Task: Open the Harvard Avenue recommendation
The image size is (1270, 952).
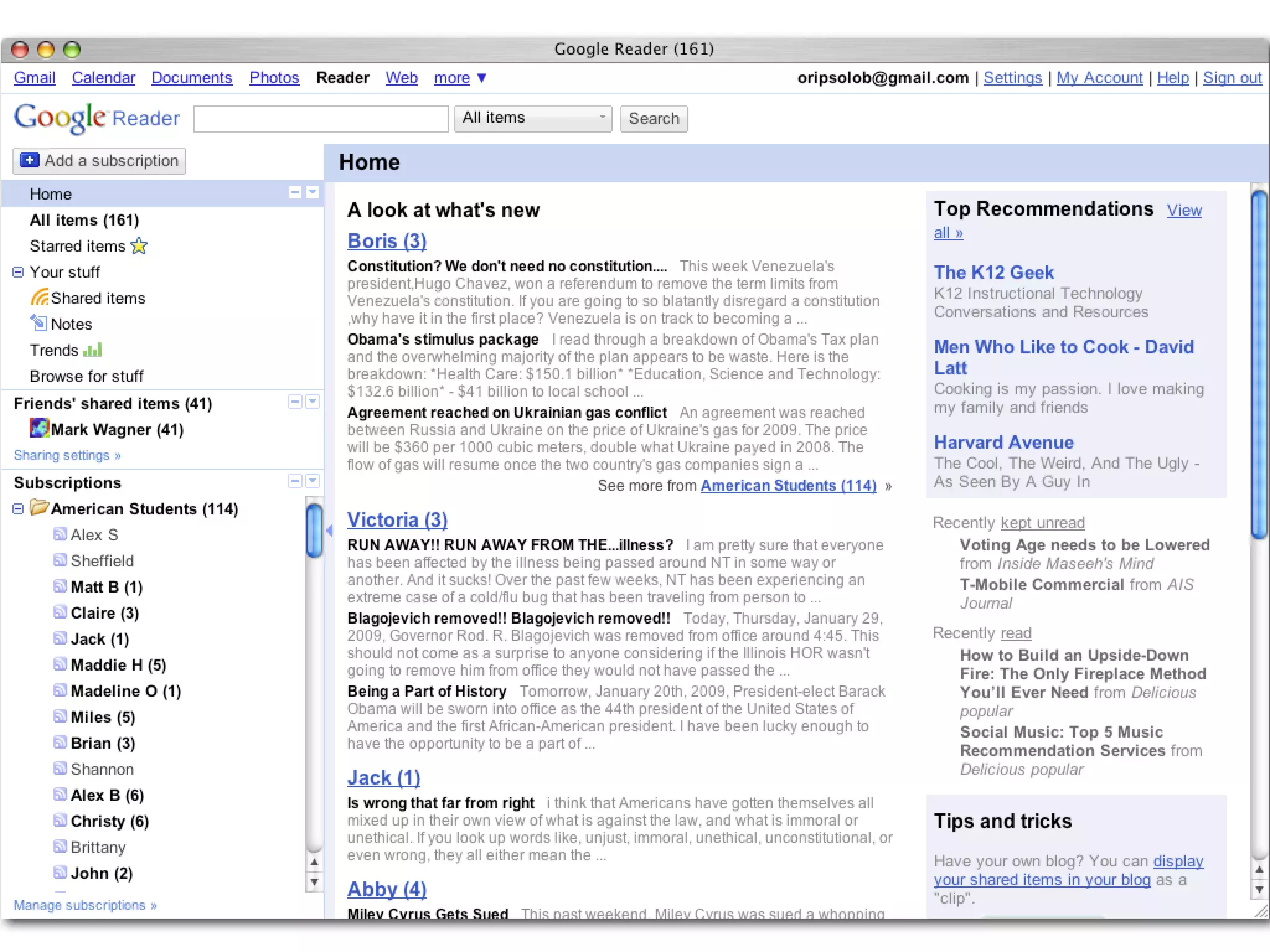Action: pos(1003,442)
